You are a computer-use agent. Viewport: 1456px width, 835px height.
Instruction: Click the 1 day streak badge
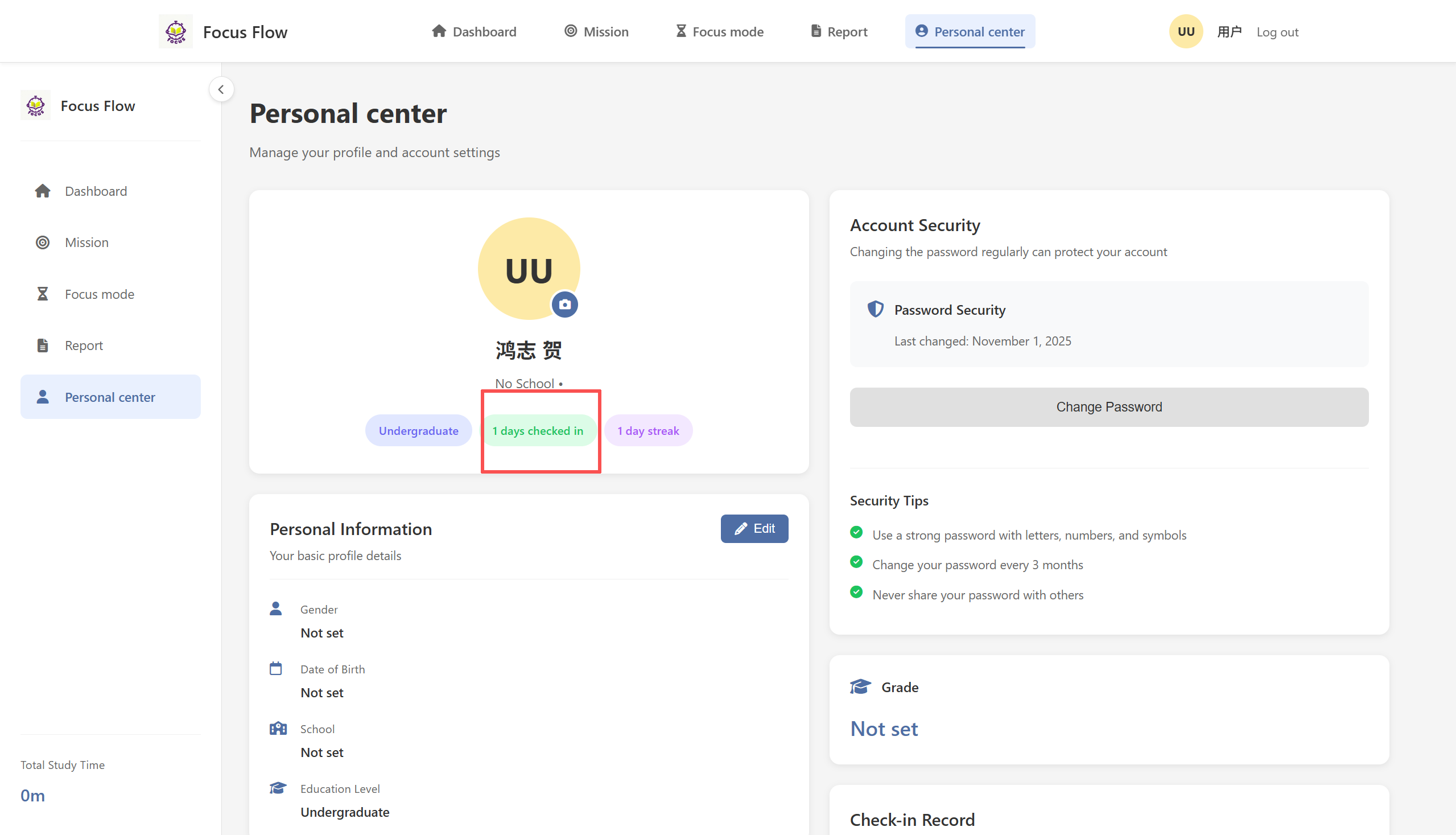[647, 431]
